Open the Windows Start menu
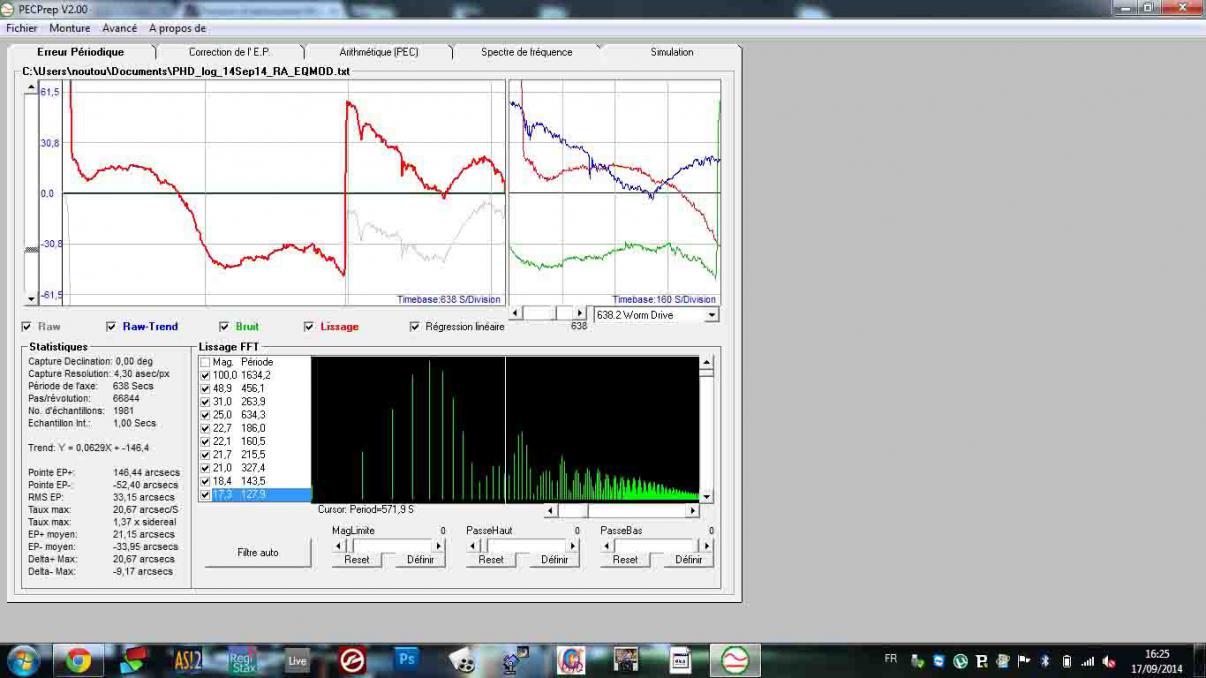This screenshot has height=678, width=1206. tap(22, 660)
